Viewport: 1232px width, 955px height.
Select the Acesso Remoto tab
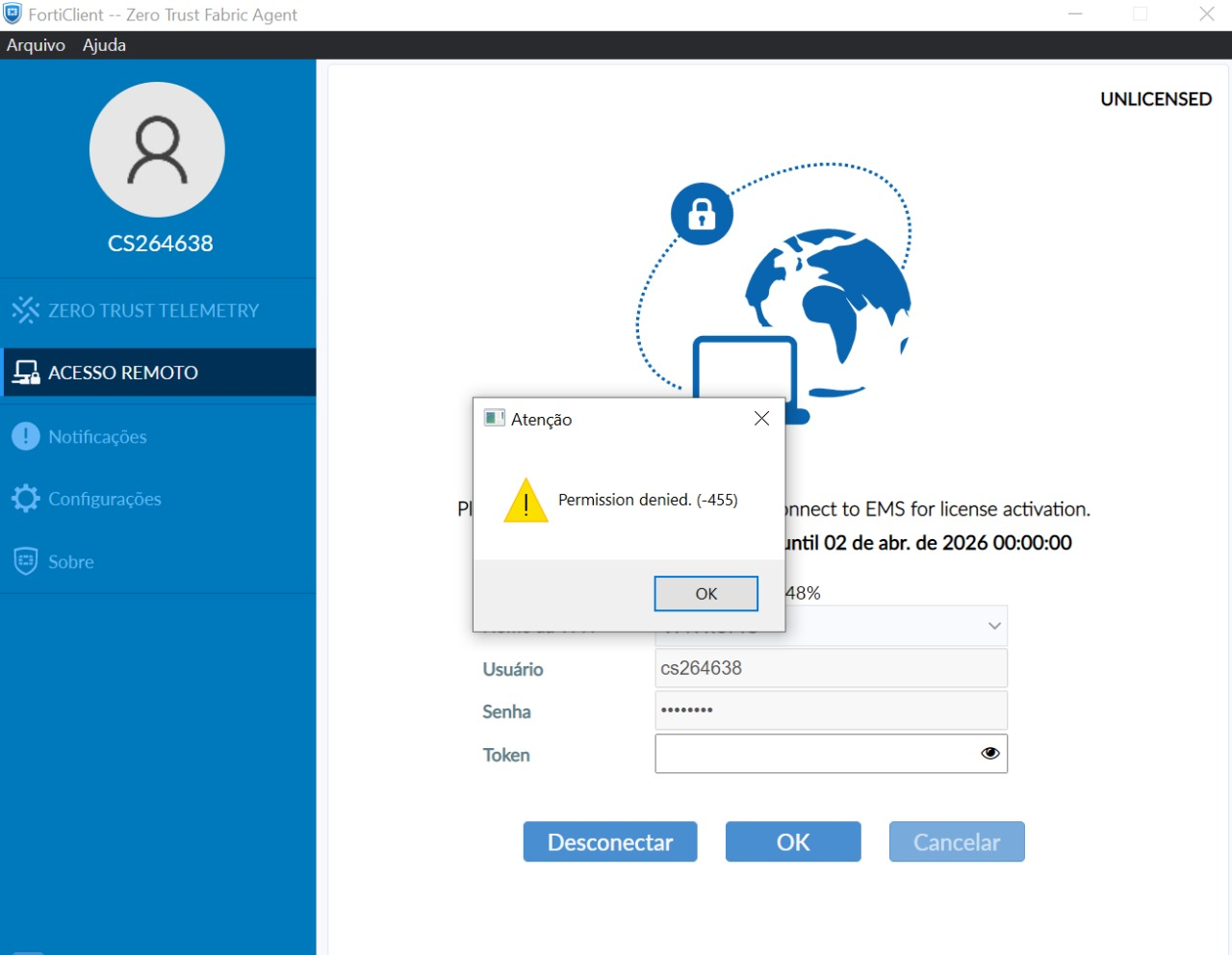158,373
